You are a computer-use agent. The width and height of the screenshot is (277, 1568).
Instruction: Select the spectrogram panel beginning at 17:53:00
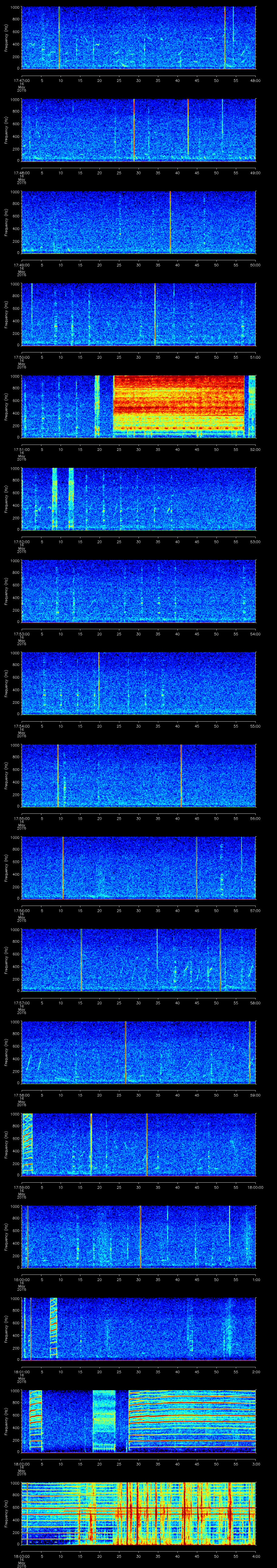pos(139,591)
